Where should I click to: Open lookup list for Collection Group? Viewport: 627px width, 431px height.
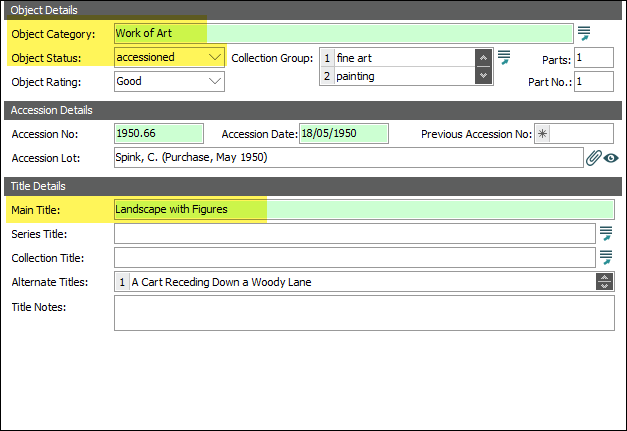505,57
